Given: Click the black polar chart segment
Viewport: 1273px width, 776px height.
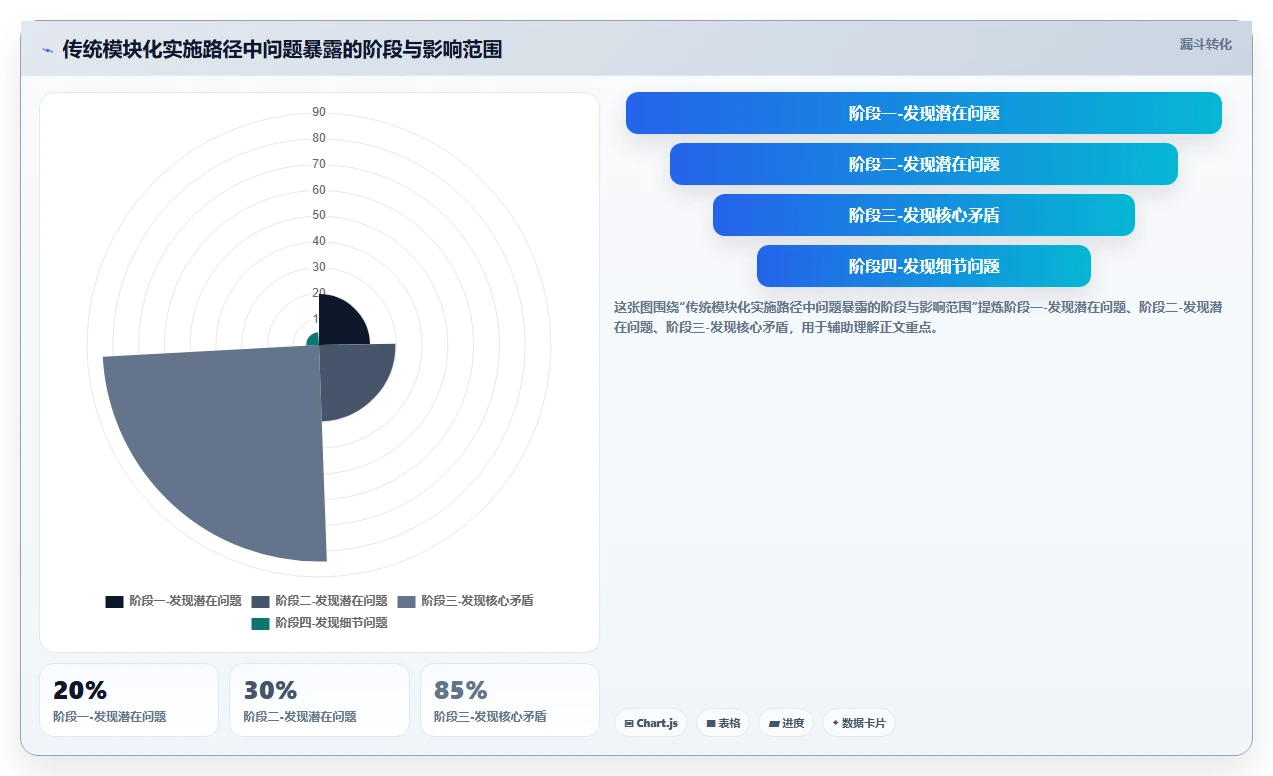Looking at the screenshot, I should pyautogui.click(x=340, y=323).
